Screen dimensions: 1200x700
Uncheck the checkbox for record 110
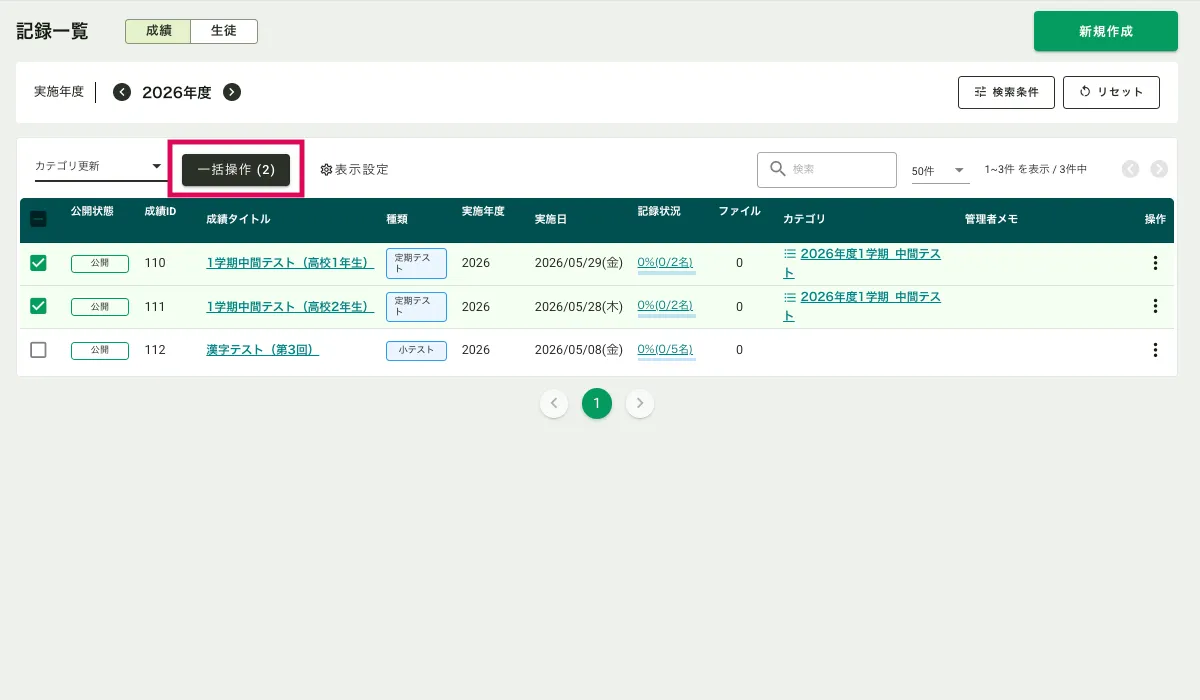point(38,263)
